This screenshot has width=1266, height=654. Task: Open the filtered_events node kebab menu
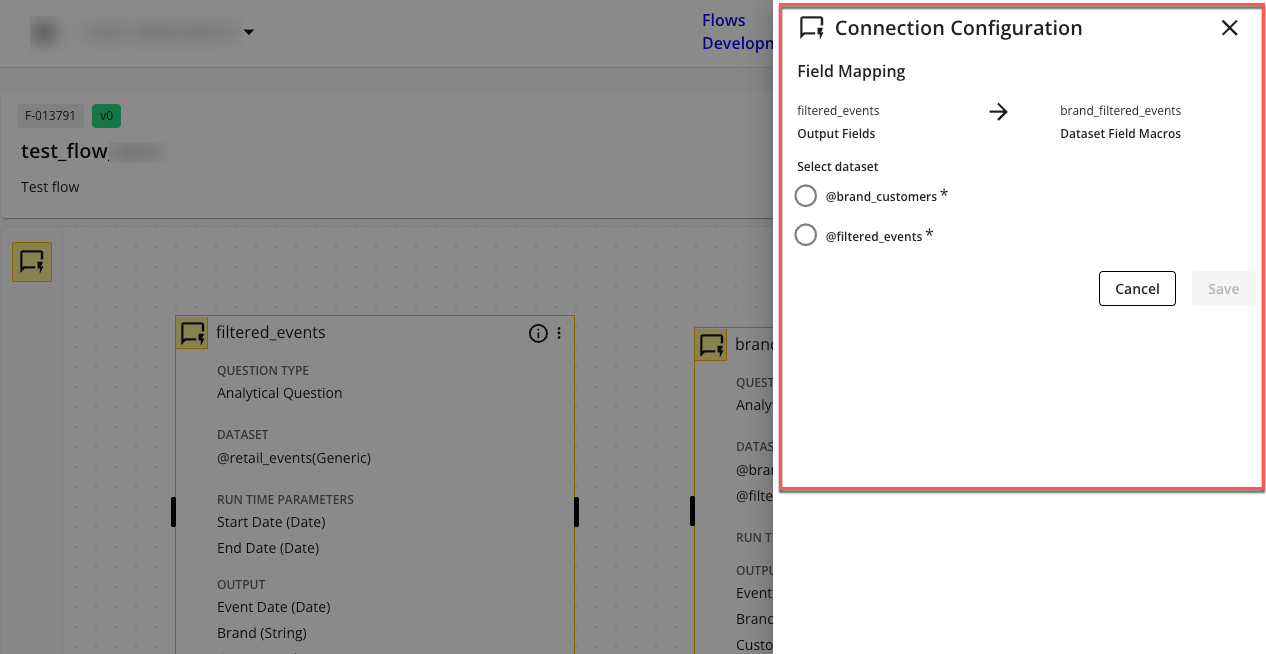click(x=559, y=333)
